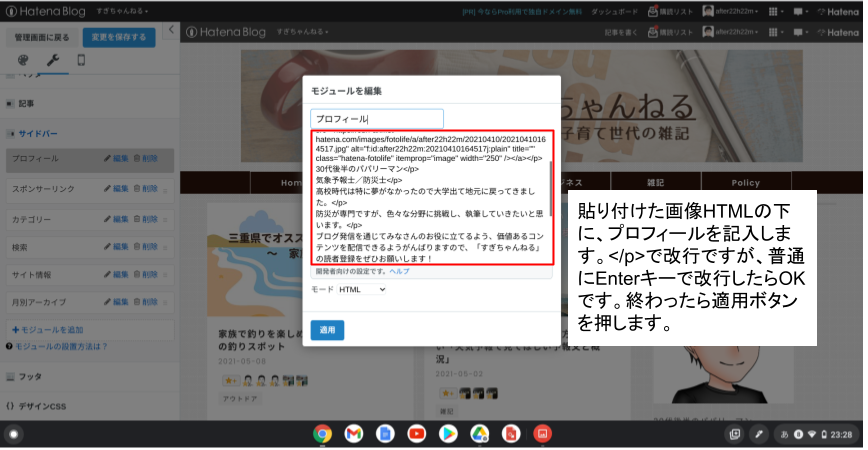
Task: Click the Hatena Blog logo in top bar
Action: (x=45, y=11)
